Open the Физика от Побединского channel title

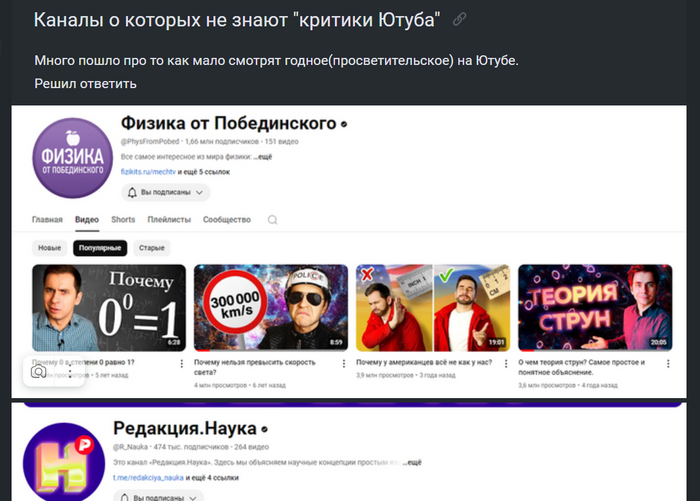tap(229, 123)
